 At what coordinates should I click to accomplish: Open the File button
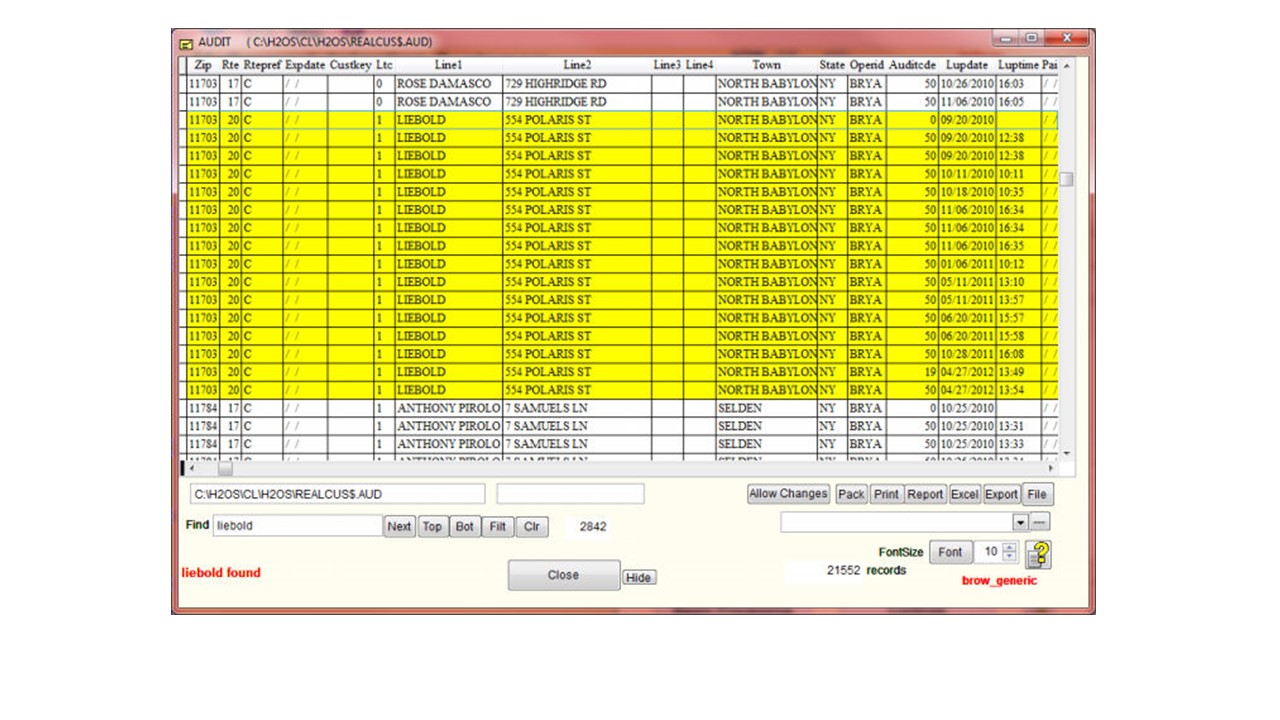tap(1037, 494)
